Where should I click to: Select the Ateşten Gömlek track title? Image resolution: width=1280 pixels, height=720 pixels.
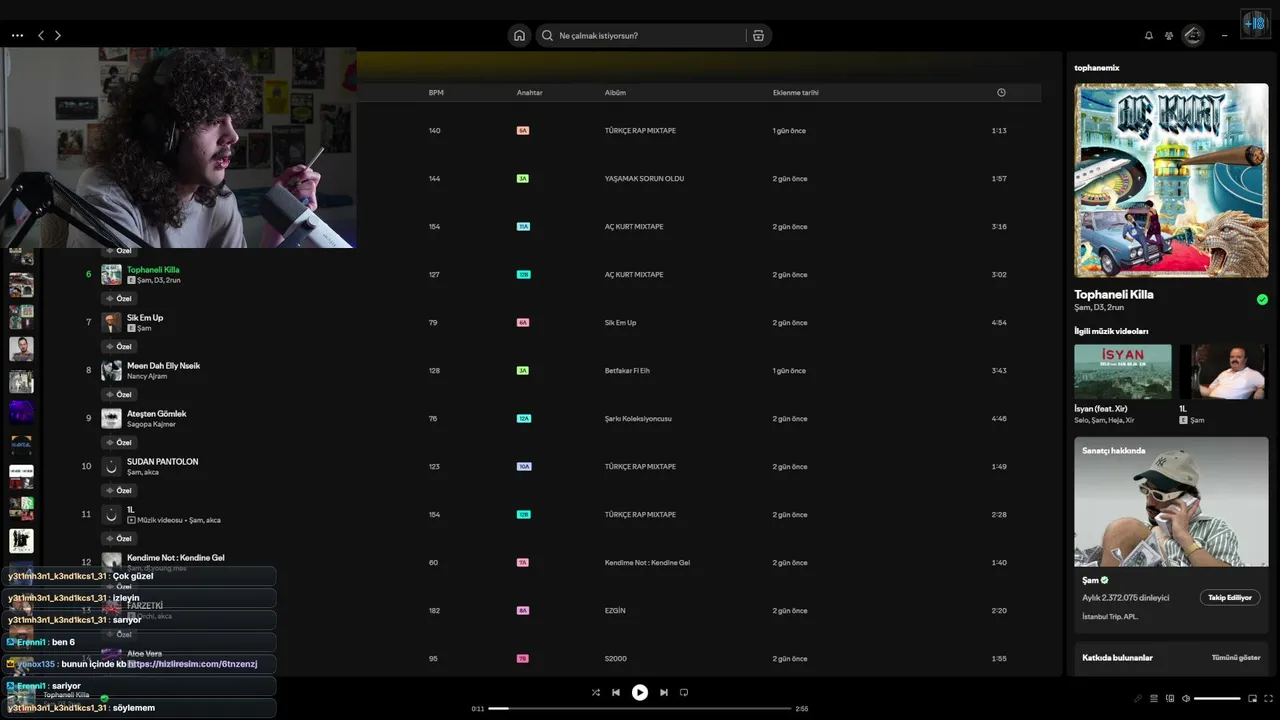[x=156, y=413]
